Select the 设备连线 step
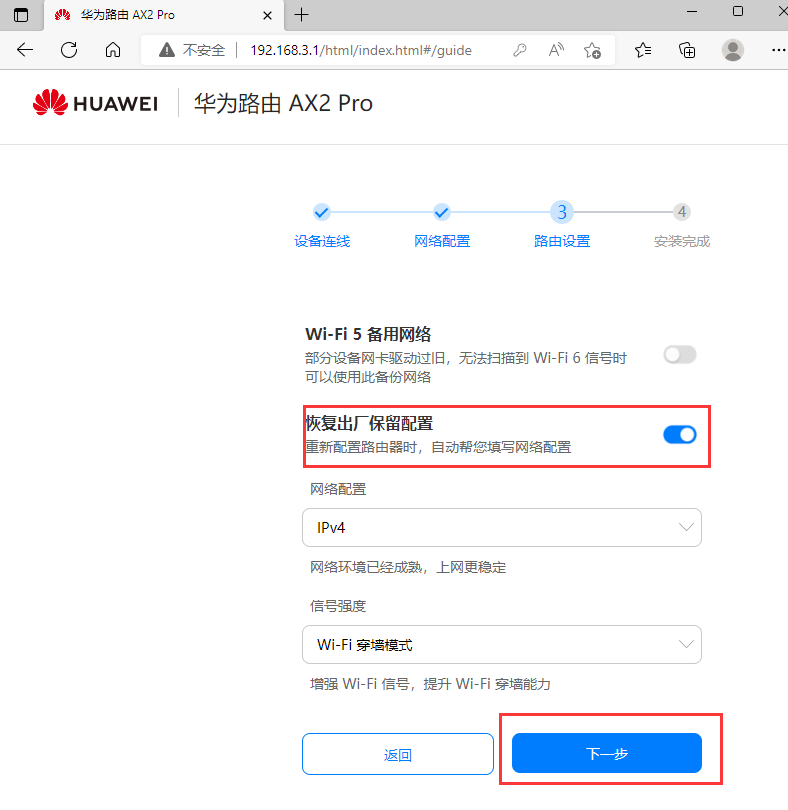Viewport: 788px width, 810px height. [x=322, y=225]
